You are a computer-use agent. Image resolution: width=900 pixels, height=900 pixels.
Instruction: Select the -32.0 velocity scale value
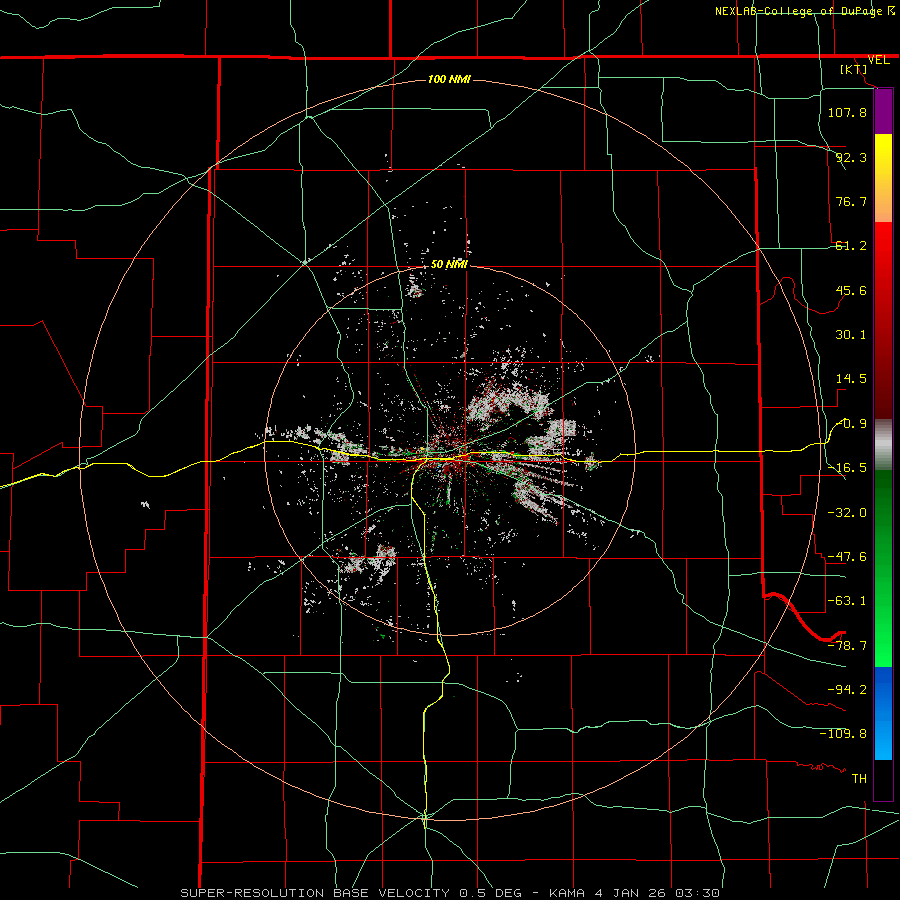pyautogui.click(x=847, y=513)
